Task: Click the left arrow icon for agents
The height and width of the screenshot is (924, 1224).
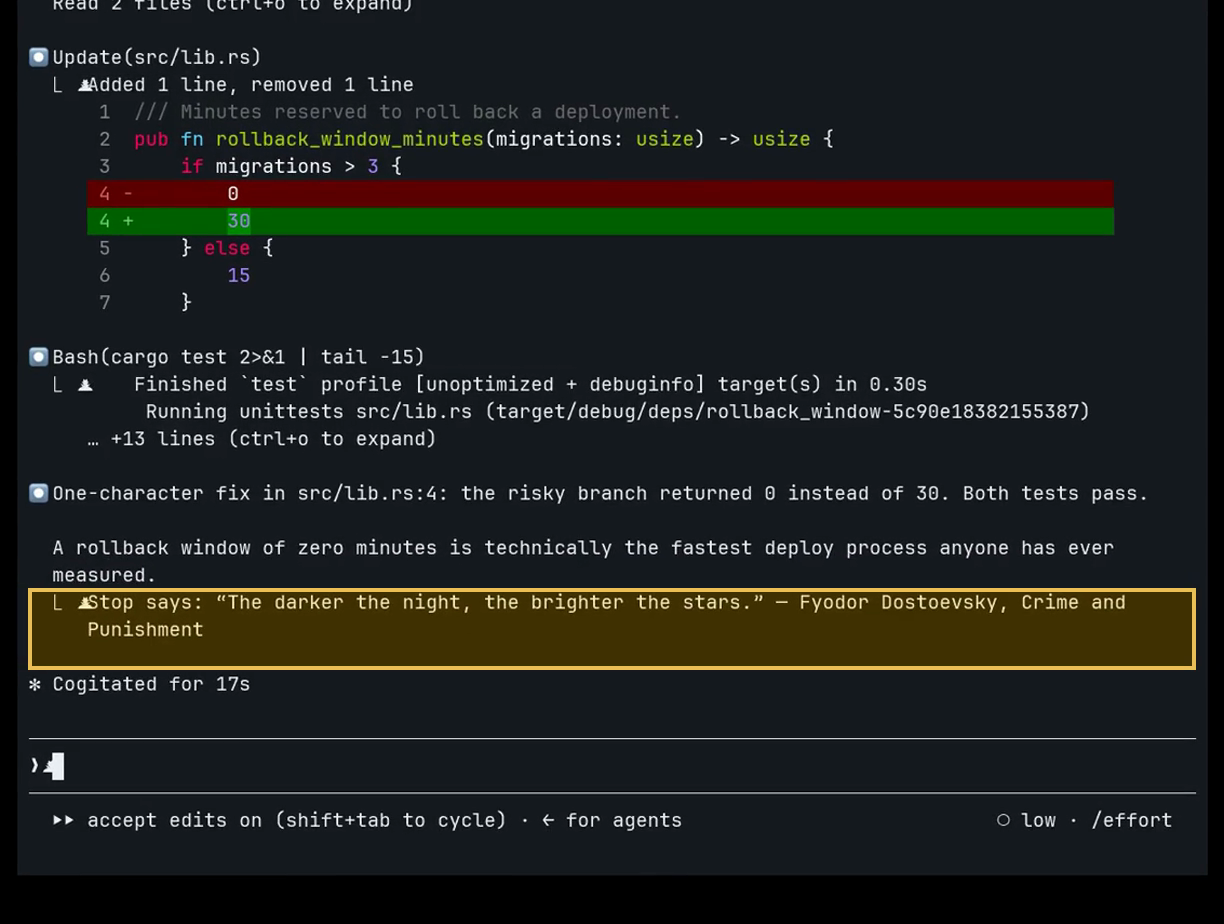Action: tap(548, 820)
